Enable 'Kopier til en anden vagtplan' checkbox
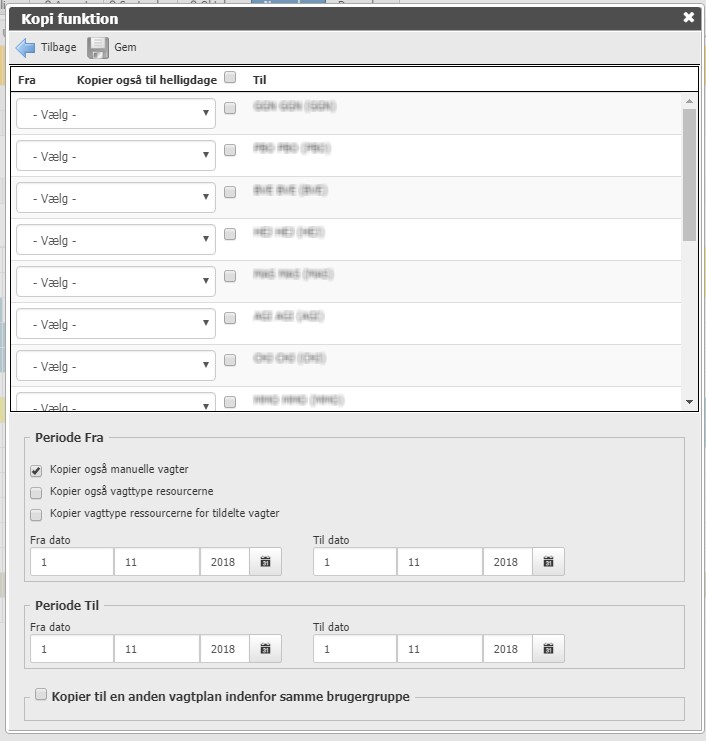706x741 pixels. point(41,694)
